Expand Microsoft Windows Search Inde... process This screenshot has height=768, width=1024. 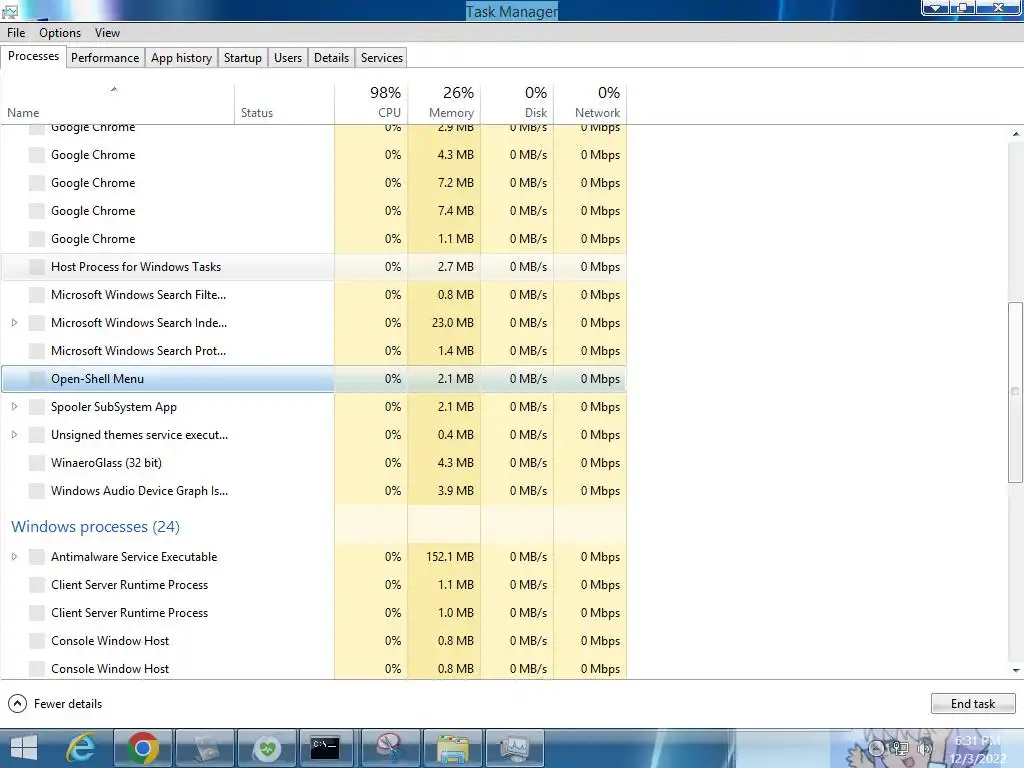pyautogui.click(x=14, y=323)
